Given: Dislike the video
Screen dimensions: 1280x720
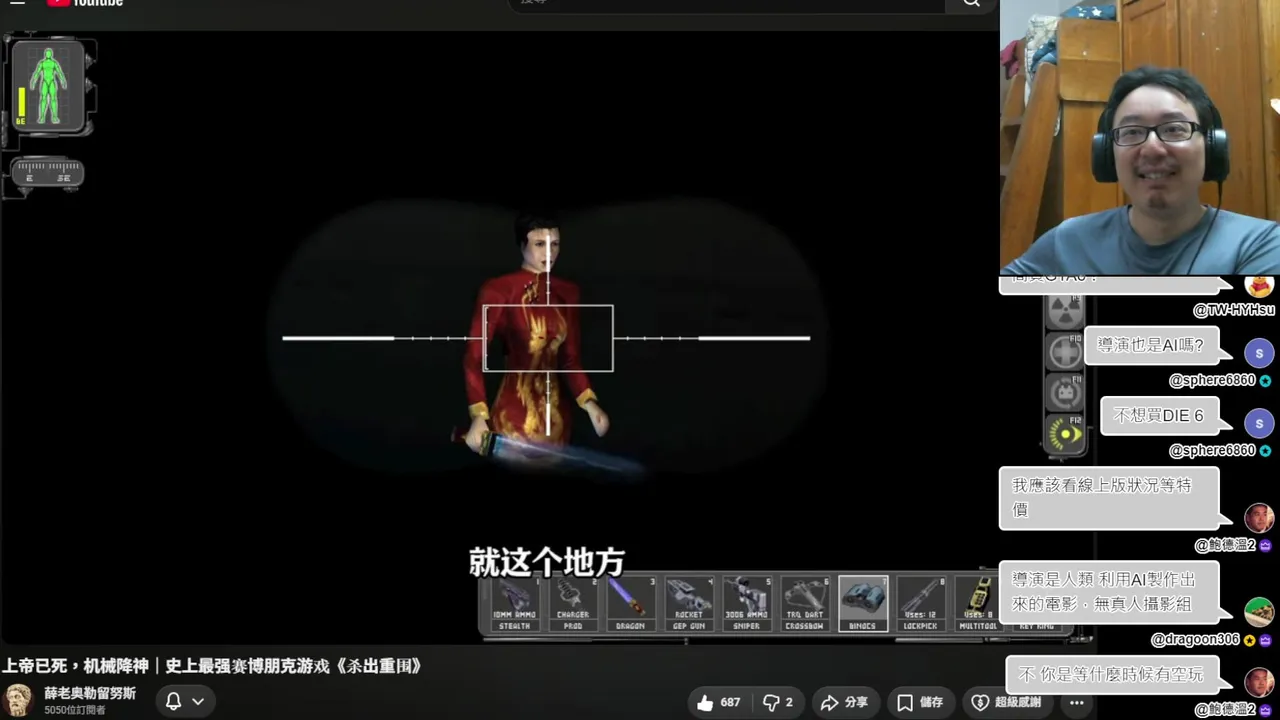Looking at the screenshot, I should tap(778, 702).
